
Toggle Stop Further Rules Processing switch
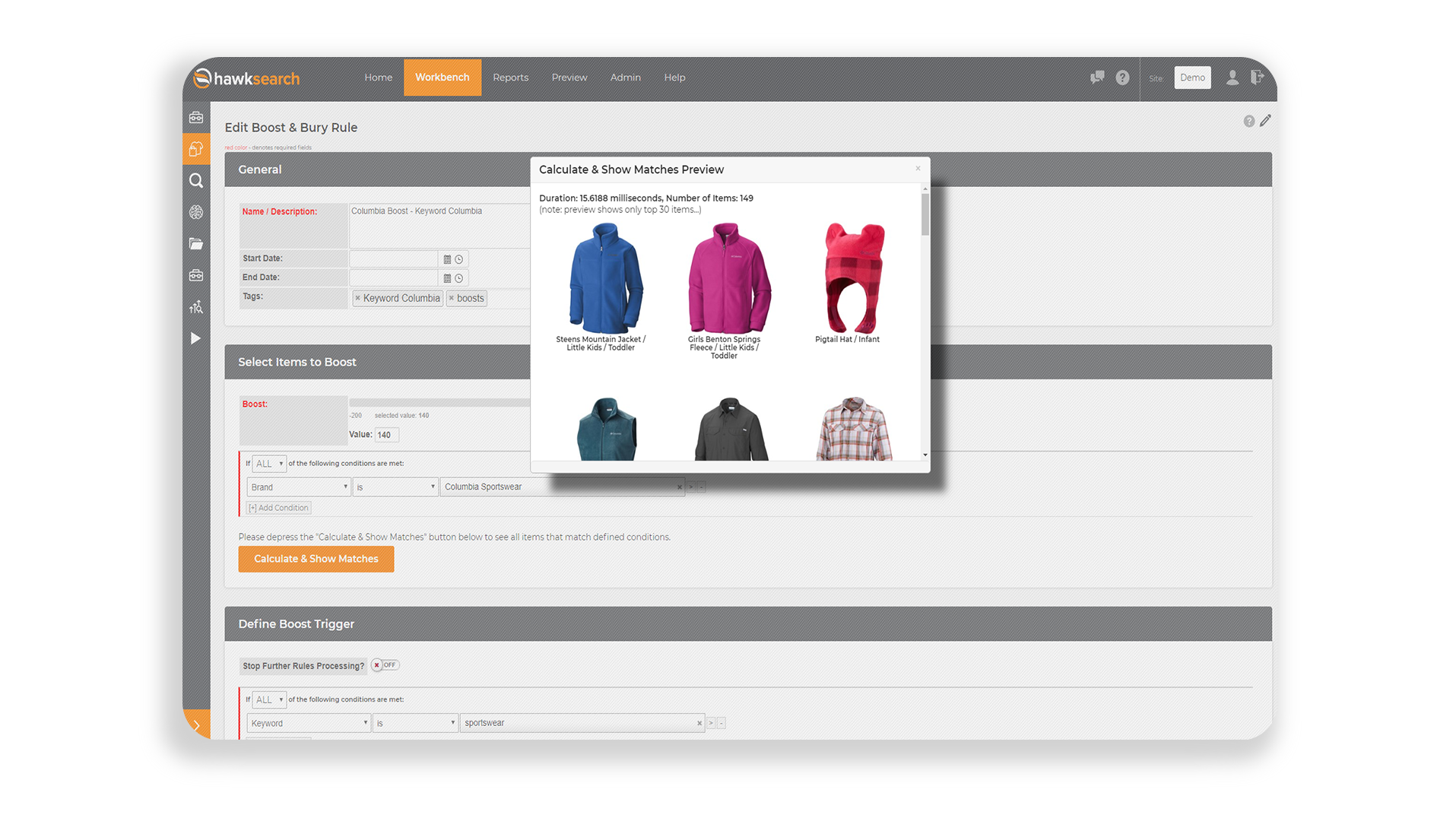[x=385, y=665]
